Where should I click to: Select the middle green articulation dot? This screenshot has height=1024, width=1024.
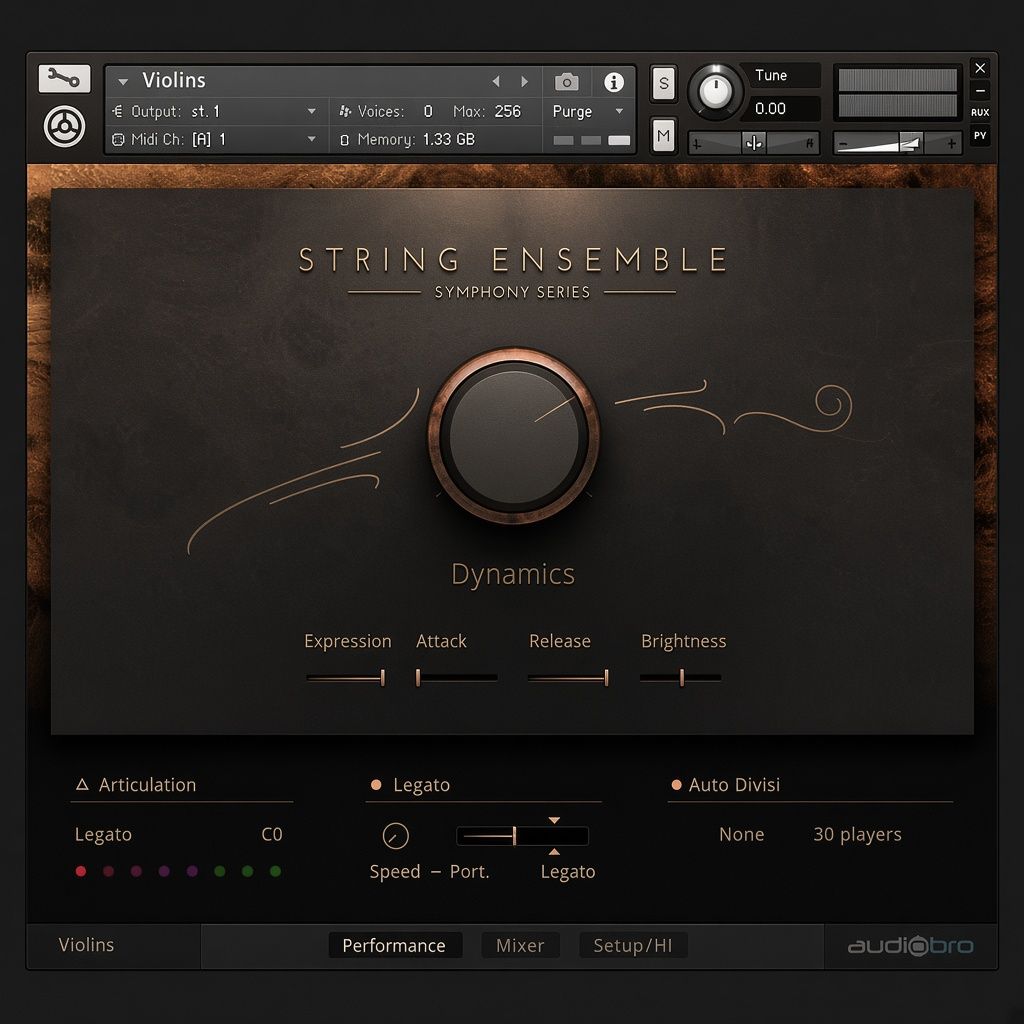pyautogui.click(x=248, y=871)
